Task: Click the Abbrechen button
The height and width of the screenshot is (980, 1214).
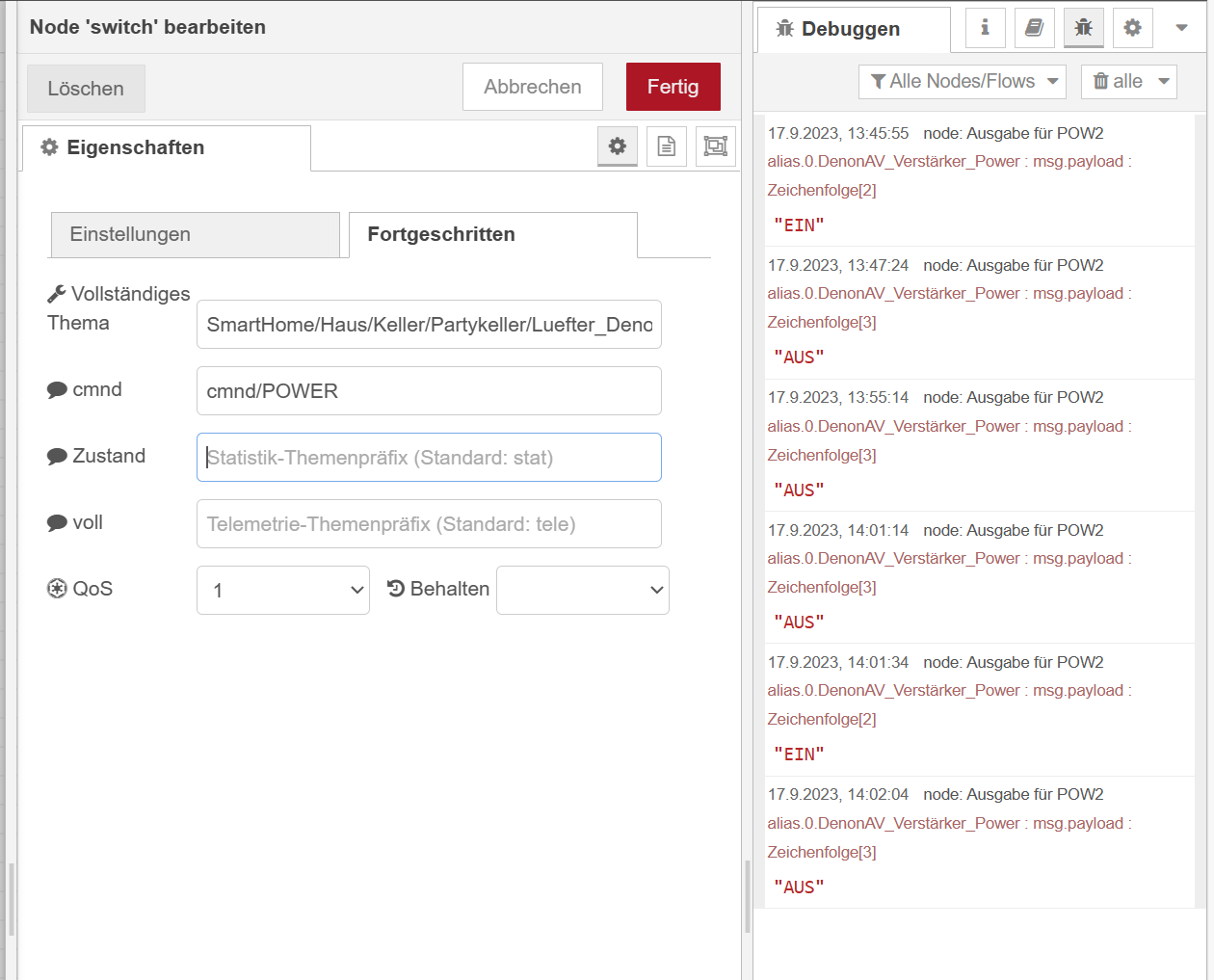Action: pos(533,87)
